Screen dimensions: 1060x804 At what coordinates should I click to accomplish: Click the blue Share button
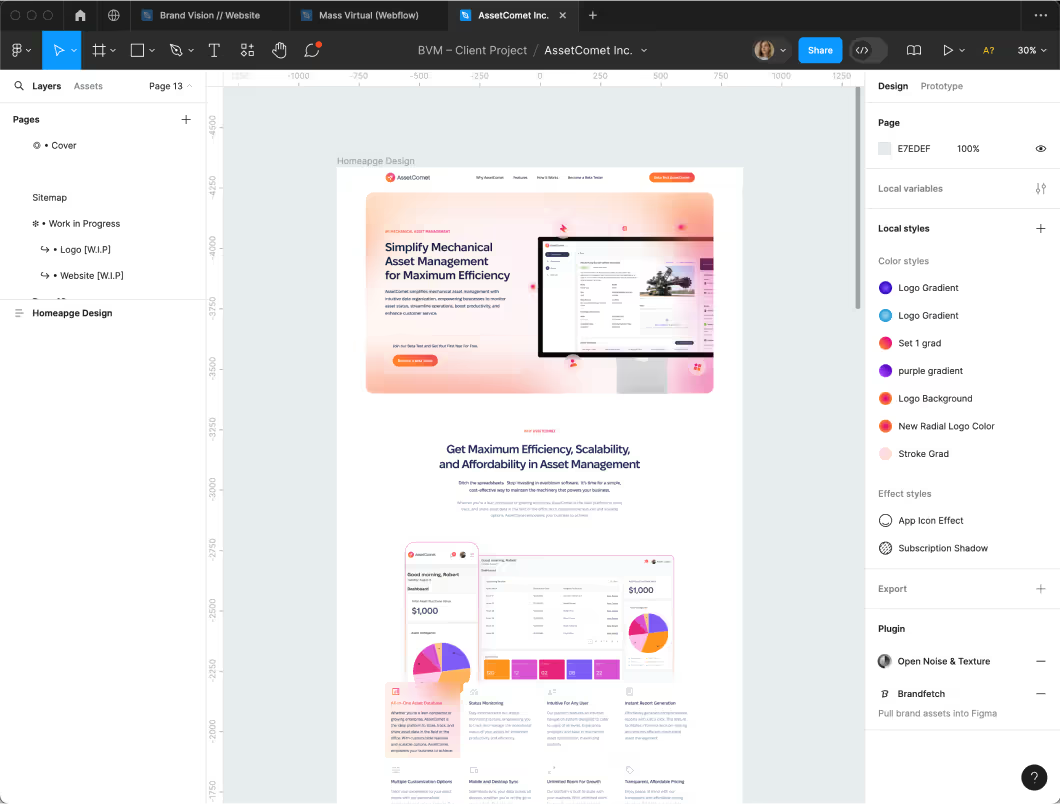point(819,50)
